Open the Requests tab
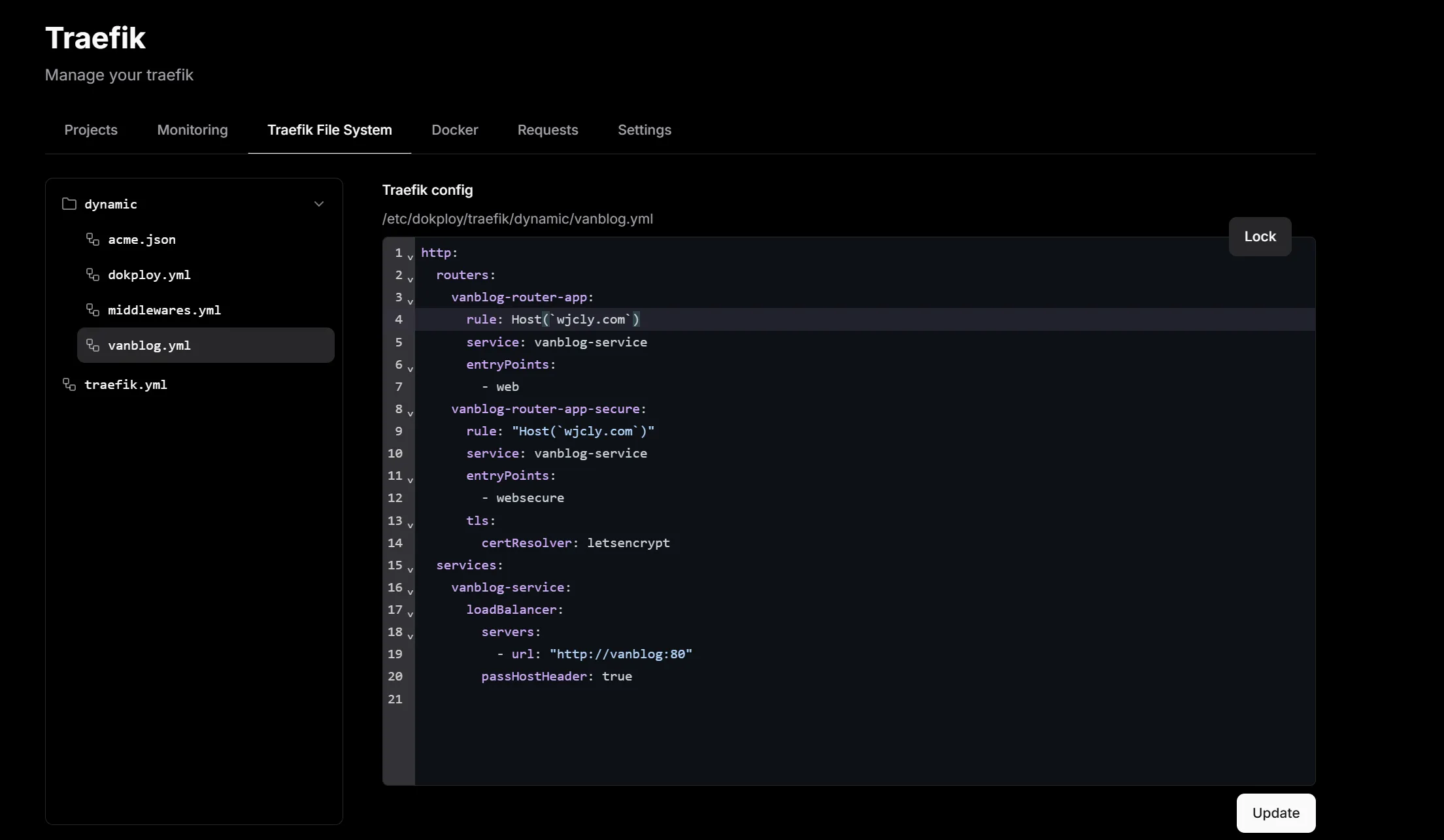 pos(548,130)
